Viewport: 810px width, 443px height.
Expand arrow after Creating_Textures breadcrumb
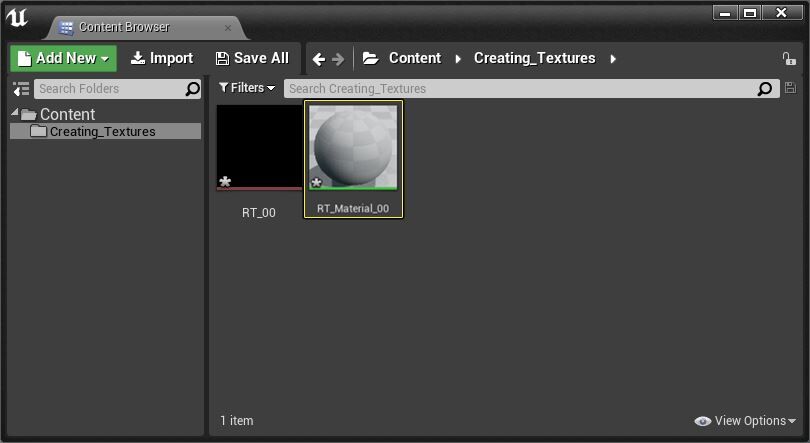tap(613, 59)
